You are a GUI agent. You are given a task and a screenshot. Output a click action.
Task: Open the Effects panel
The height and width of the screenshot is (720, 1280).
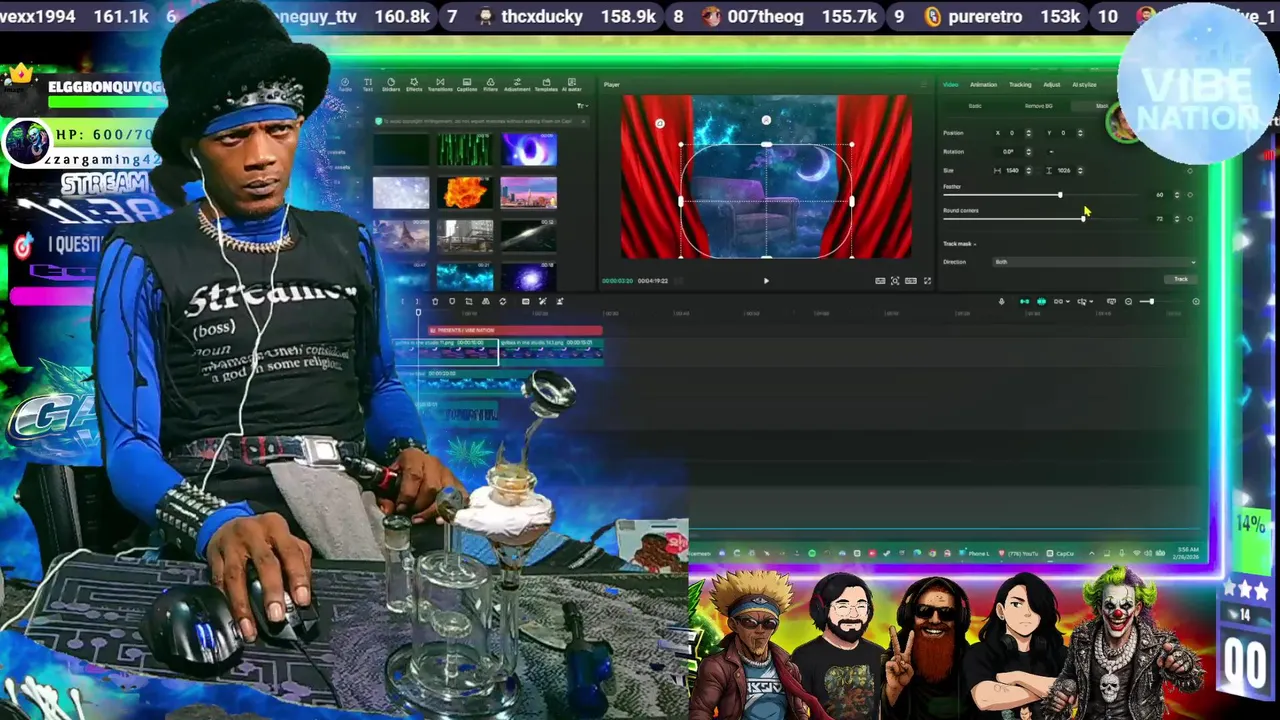click(x=414, y=84)
